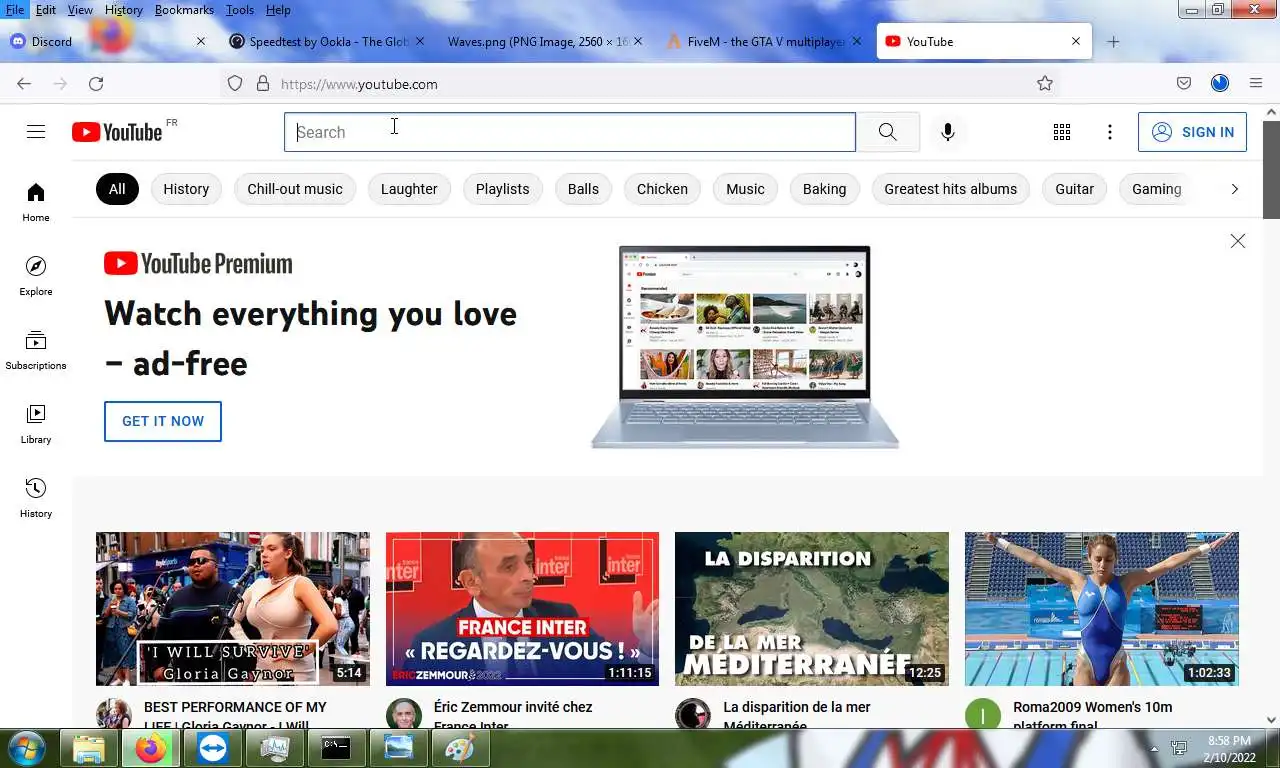Open the Tools menu
The image size is (1280, 768).
(240, 9)
